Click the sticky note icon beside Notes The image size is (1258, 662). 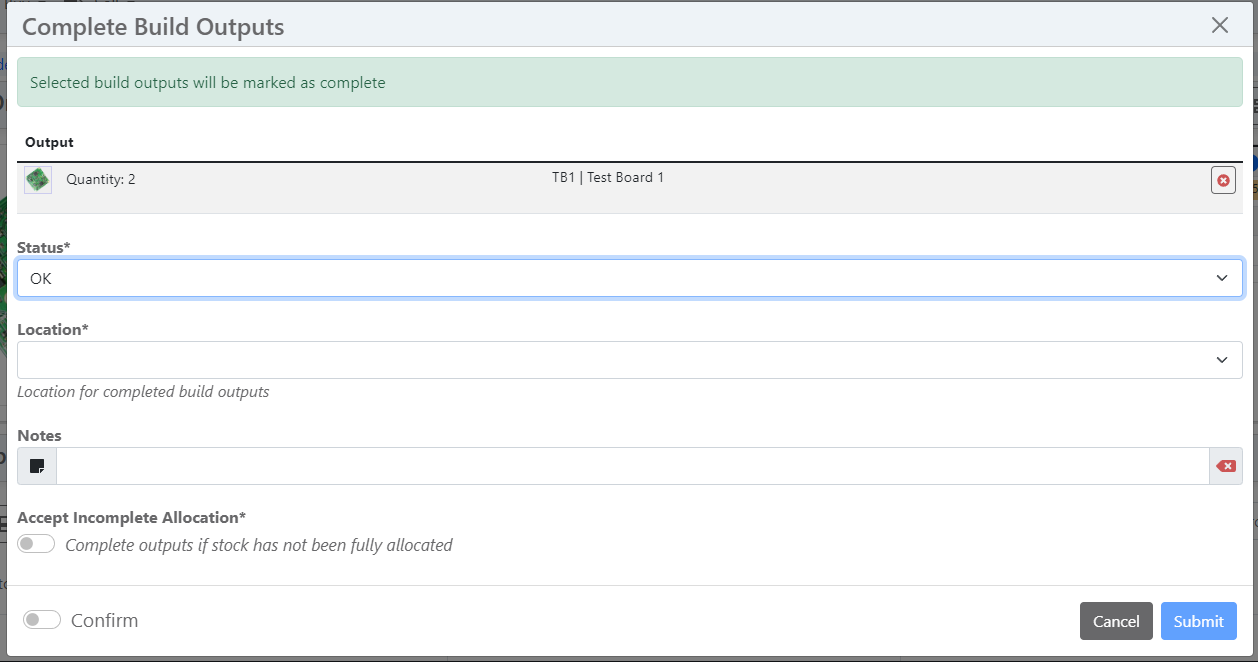37,466
